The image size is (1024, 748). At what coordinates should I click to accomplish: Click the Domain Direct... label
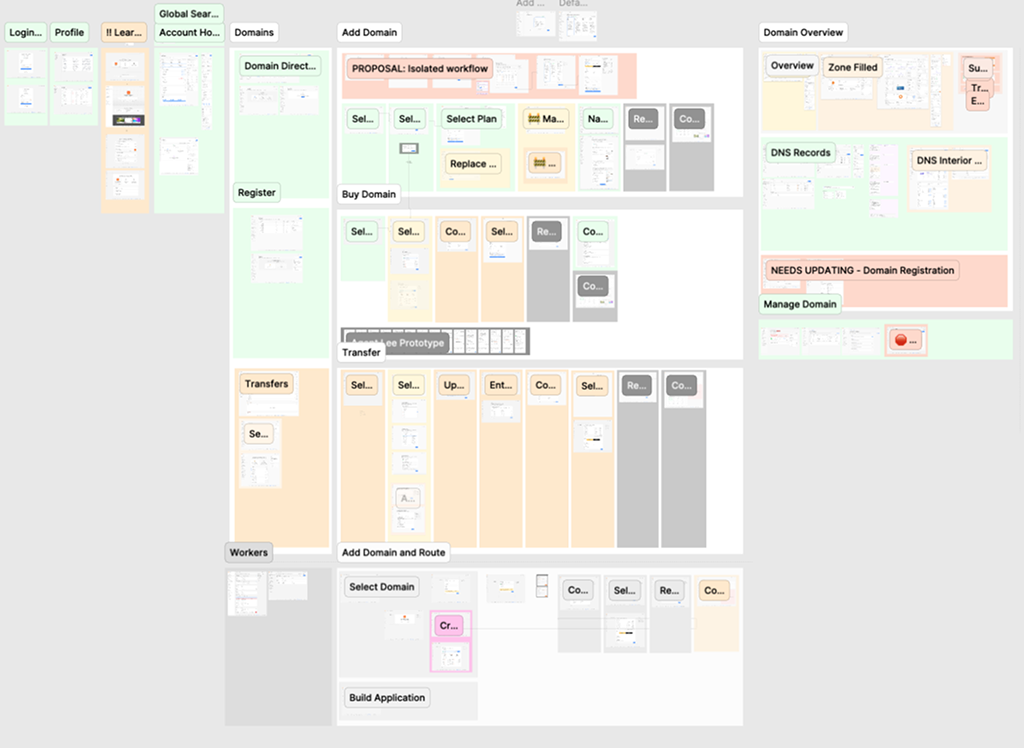[280, 66]
